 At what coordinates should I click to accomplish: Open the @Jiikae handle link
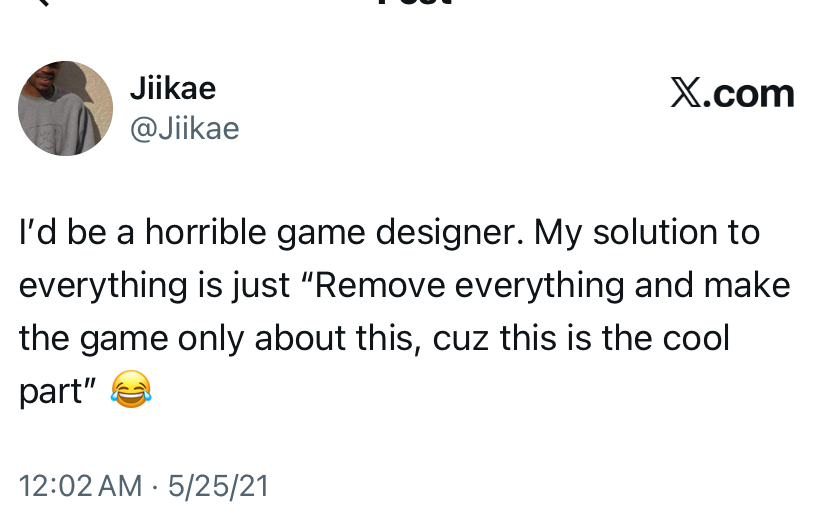pyautogui.click(x=184, y=128)
